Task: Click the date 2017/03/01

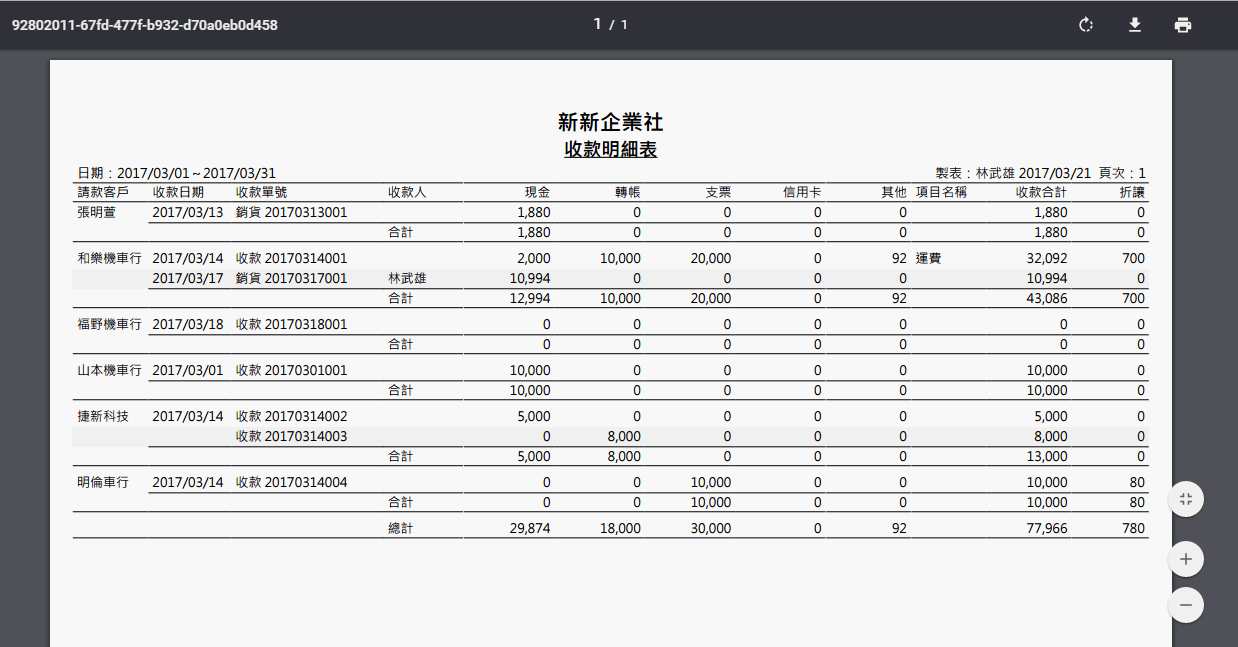Action: click(188, 370)
